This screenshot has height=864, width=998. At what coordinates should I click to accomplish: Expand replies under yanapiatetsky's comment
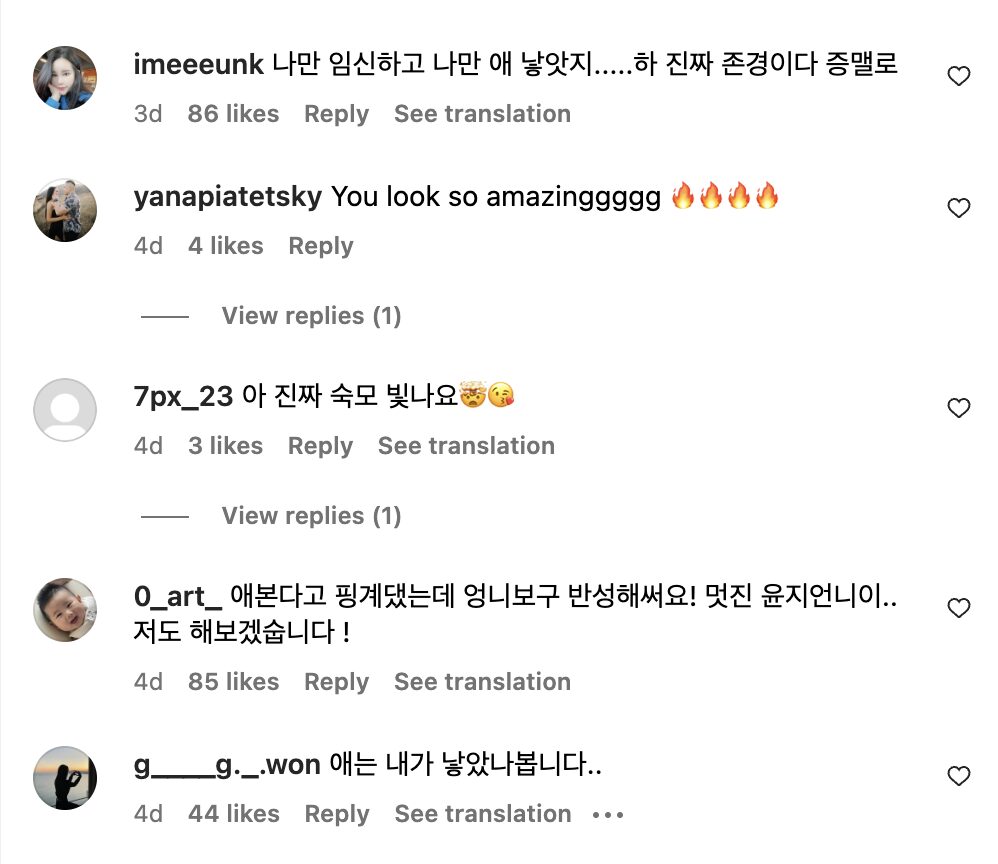[311, 316]
